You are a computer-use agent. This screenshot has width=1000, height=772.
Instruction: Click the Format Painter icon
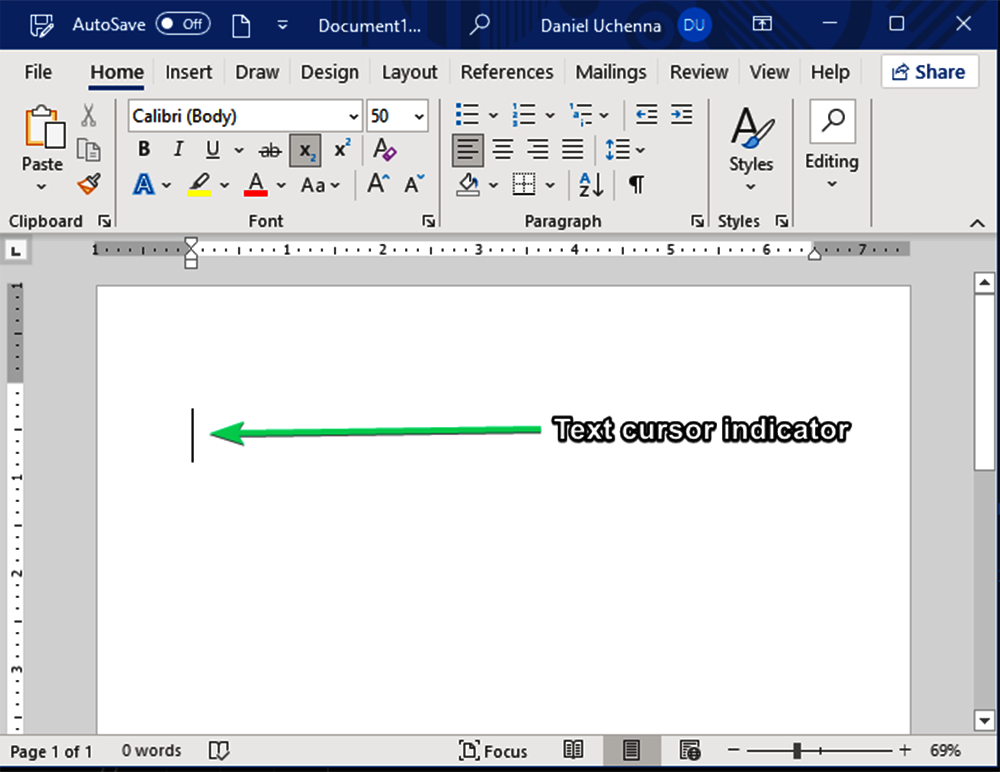(88, 184)
